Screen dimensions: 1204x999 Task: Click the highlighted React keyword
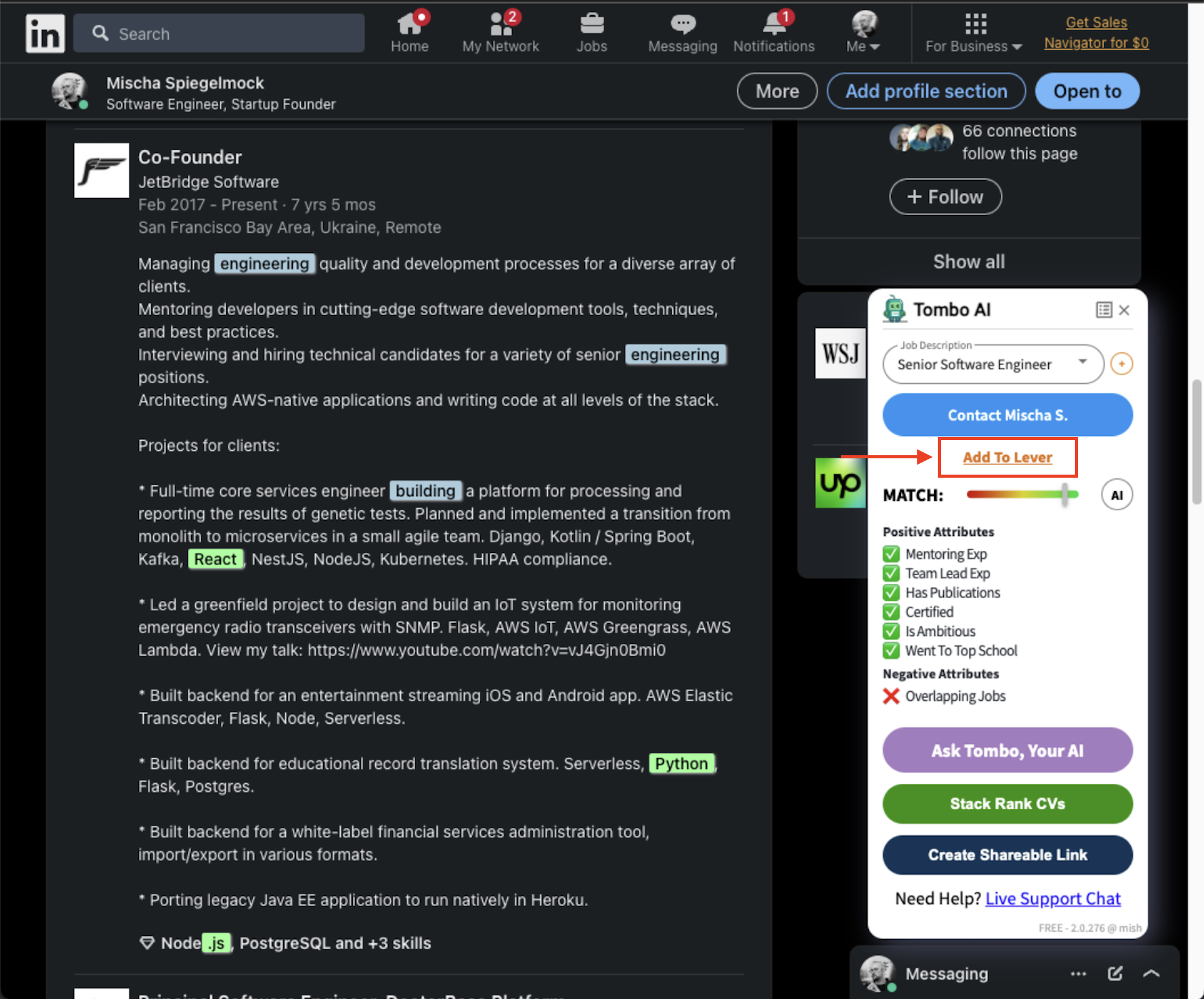pyautogui.click(x=215, y=559)
